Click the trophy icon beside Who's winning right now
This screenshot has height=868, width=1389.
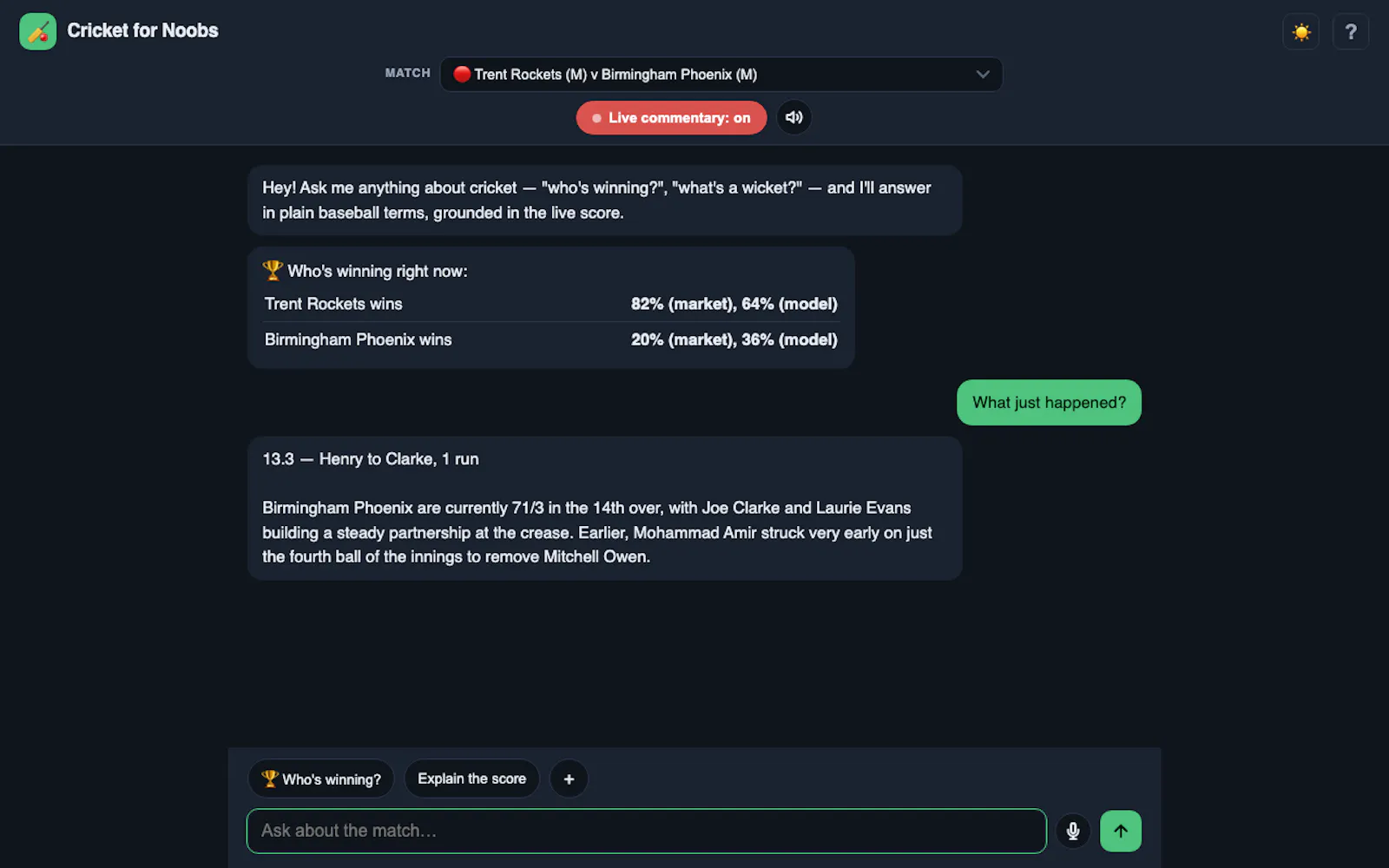point(273,271)
